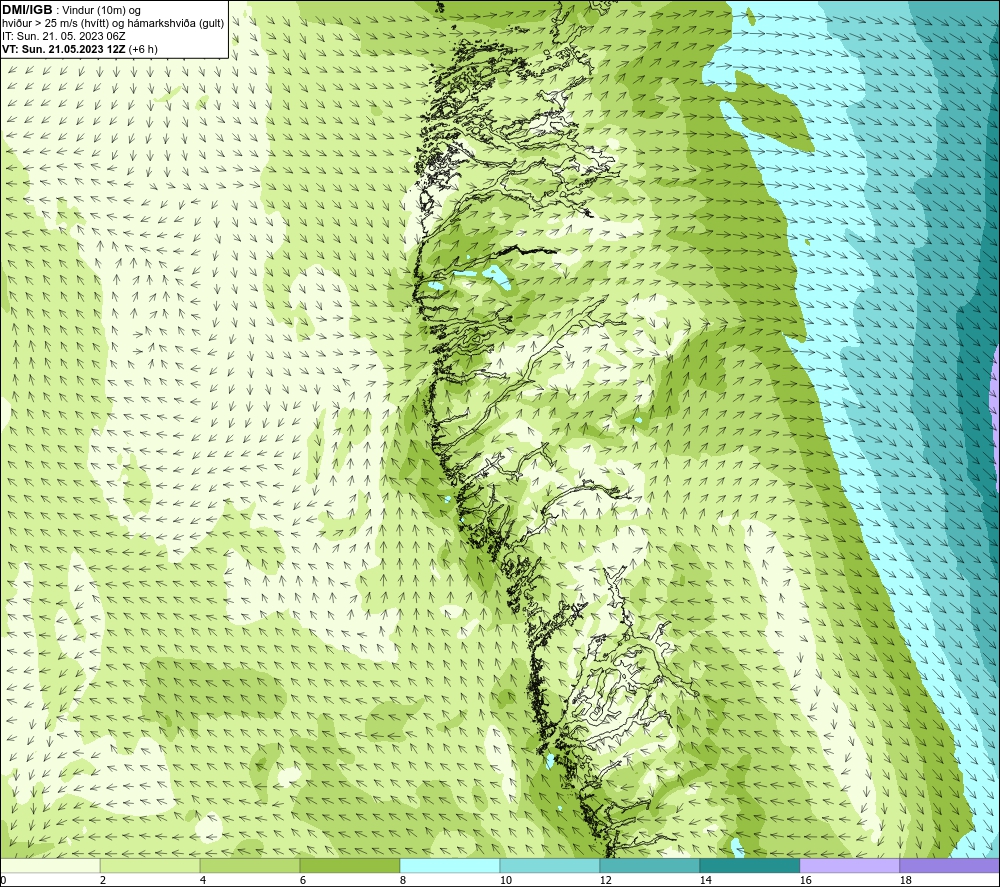Pick the 2–4 m/s light green swatch
The image size is (1000, 887).
tap(150, 866)
